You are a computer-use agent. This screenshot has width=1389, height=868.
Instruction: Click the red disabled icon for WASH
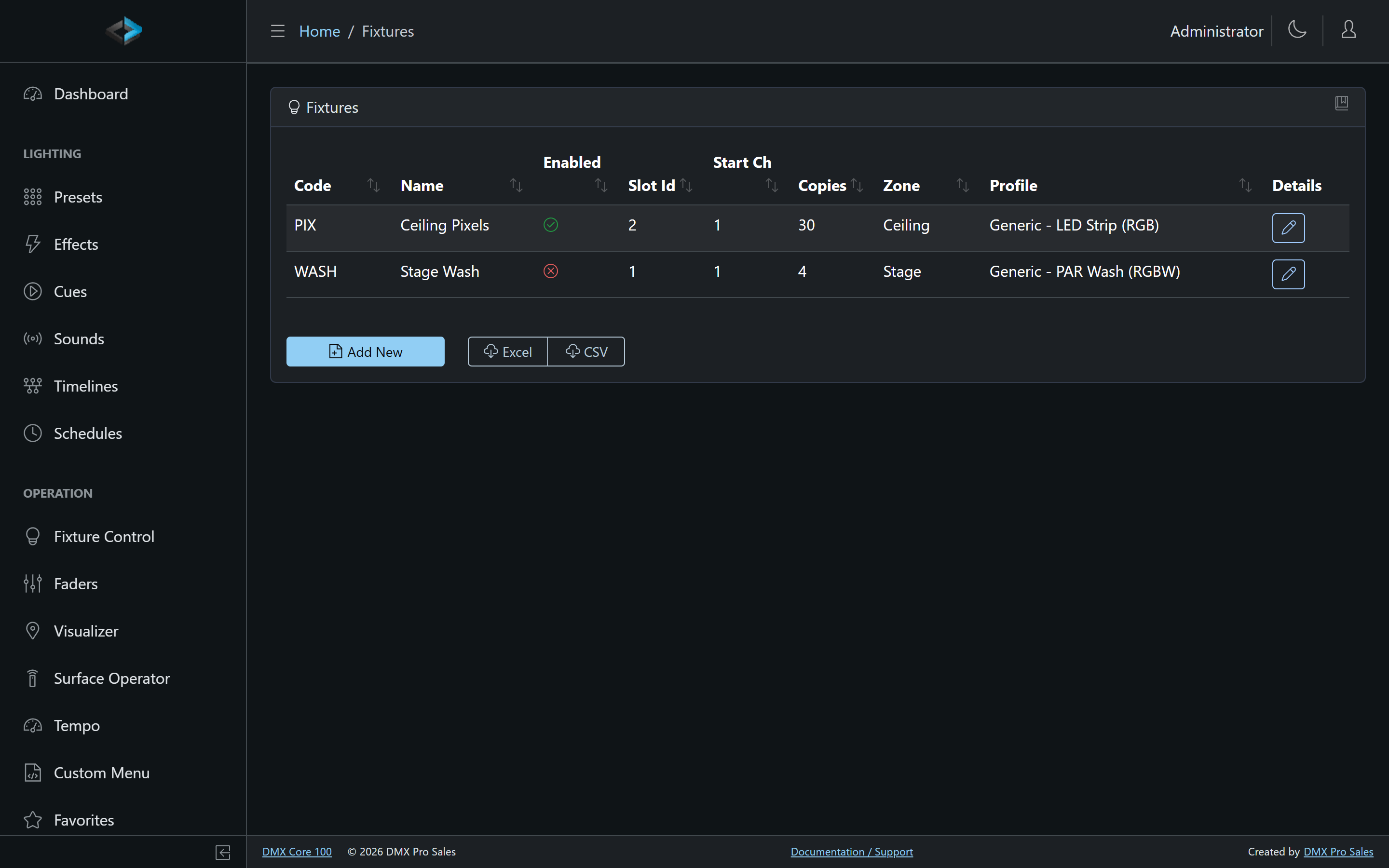pos(550,271)
